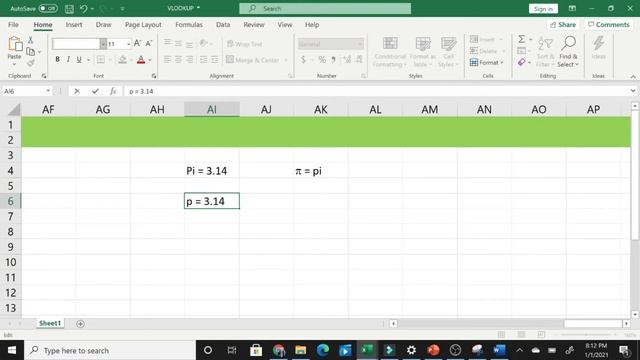Toggle the AutoSave switch
Viewport: 640px width, 360px height.
tap(48, 8)
